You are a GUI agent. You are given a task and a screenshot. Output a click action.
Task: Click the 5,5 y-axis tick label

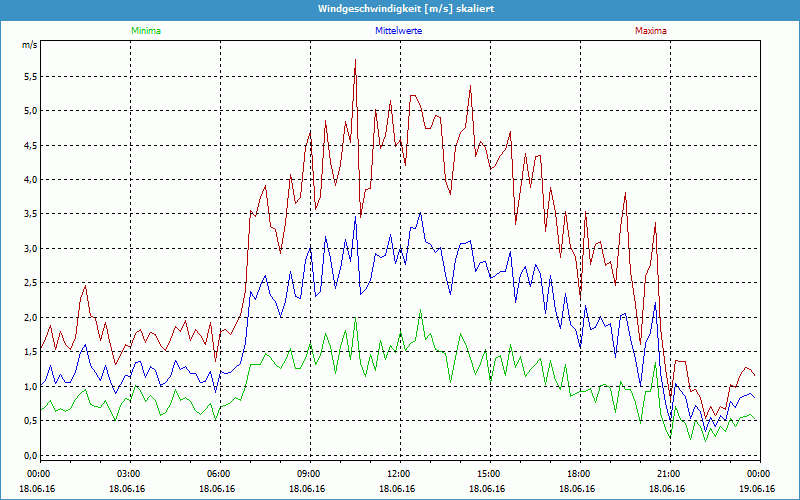coord(29,76)
